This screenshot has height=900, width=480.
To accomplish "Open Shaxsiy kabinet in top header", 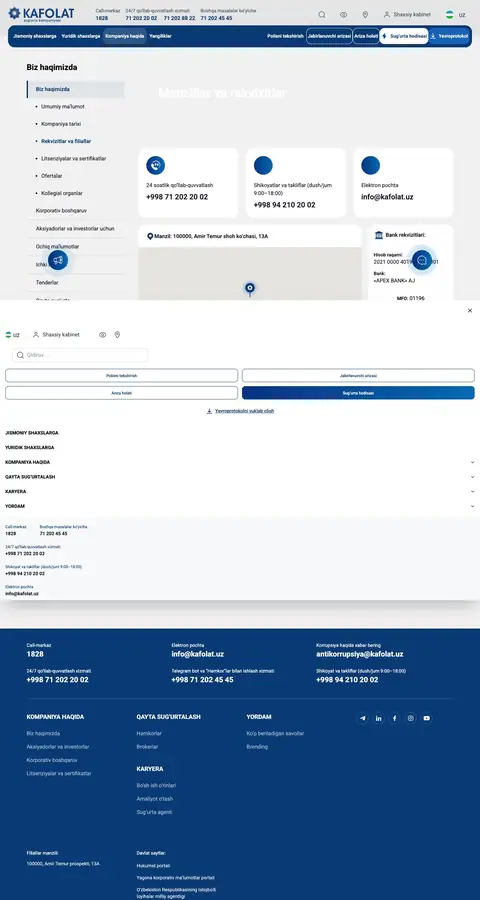I will pyautogui.click(x=407, y=15).
